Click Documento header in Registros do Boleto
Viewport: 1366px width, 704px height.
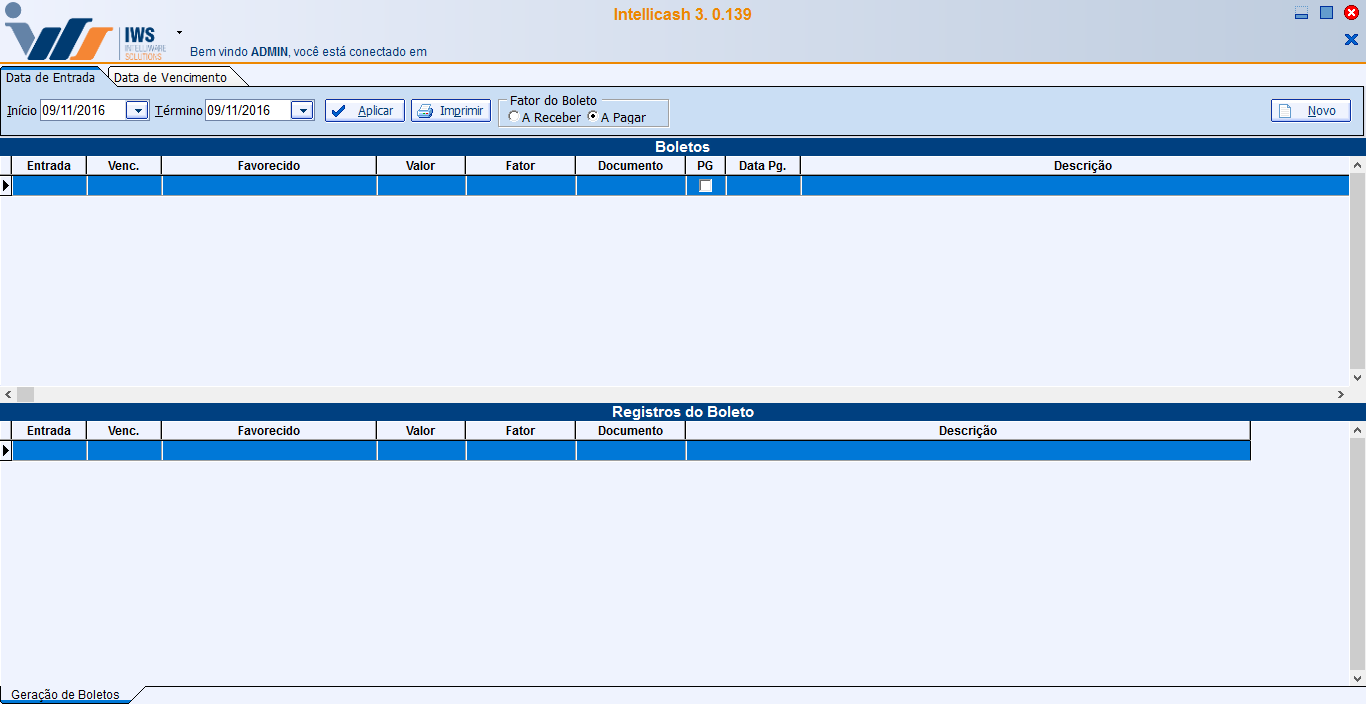[x=631, y=430]
